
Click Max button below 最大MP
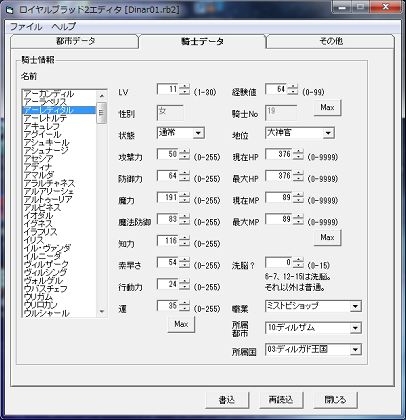pos(327,237)
